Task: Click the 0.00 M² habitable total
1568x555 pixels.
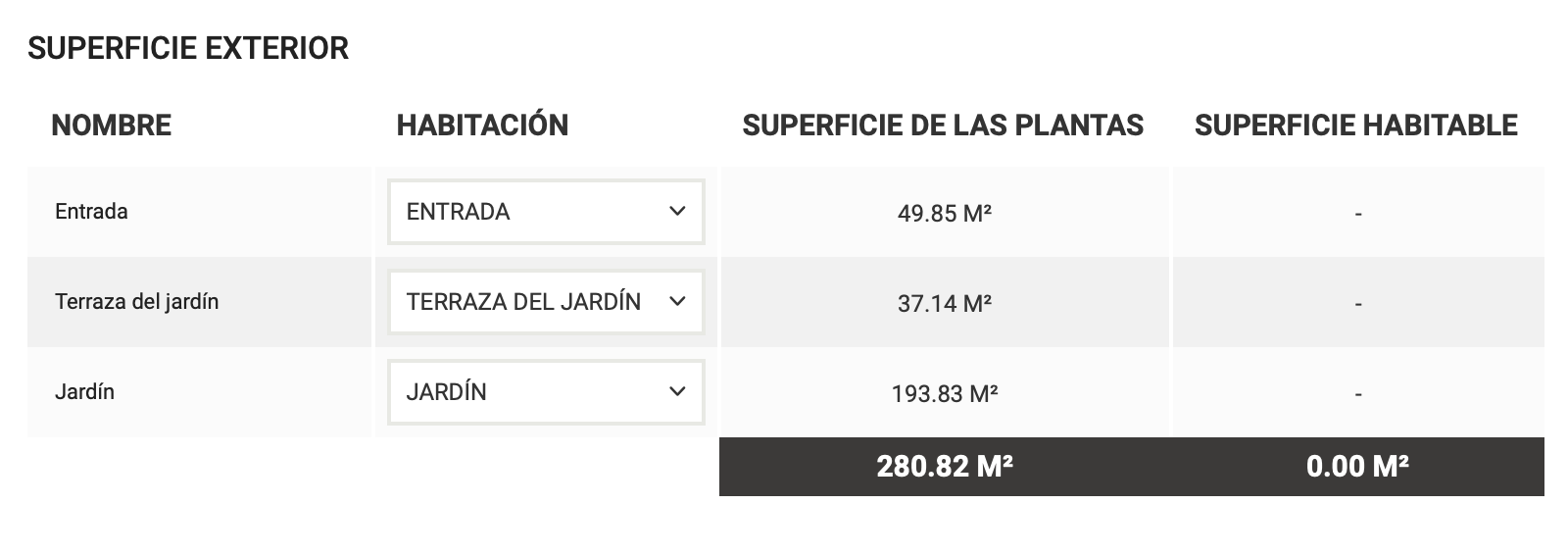Action: point(1357,467)
